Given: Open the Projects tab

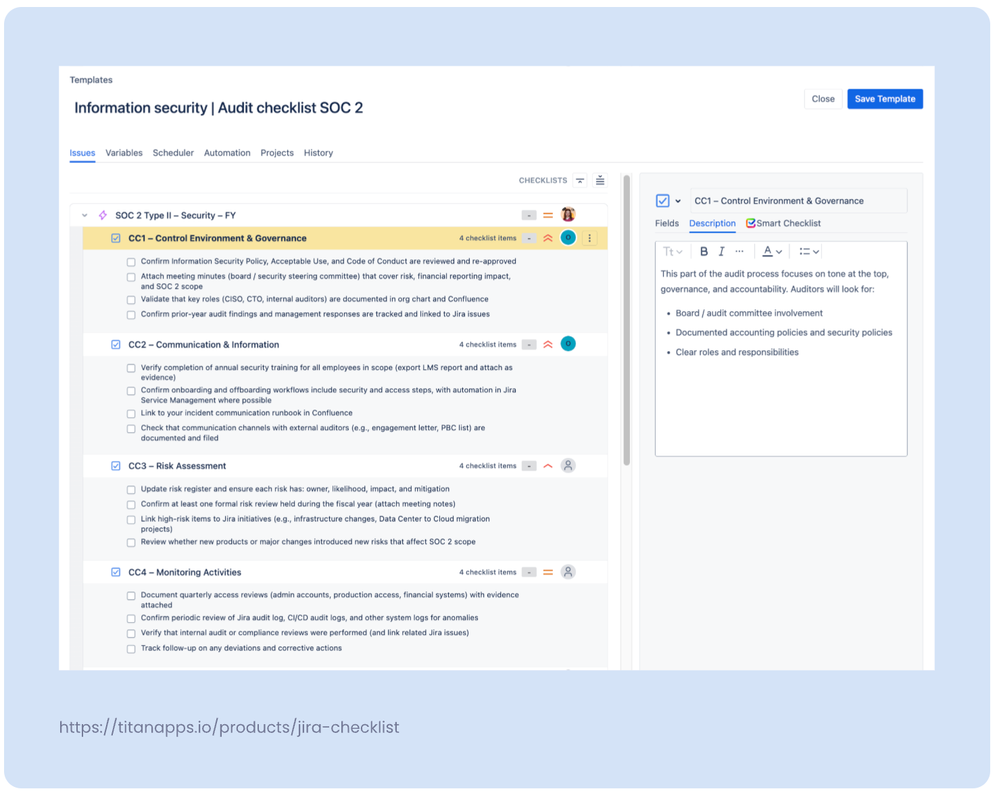Looking at the screenshot, I should (277, 153).
